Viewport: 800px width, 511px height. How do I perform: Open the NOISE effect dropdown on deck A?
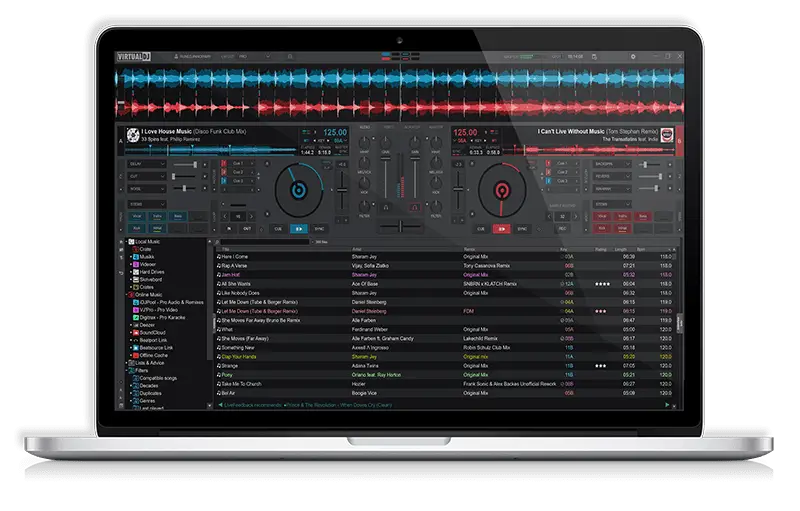pyautogui.click(x=146, y=189)
